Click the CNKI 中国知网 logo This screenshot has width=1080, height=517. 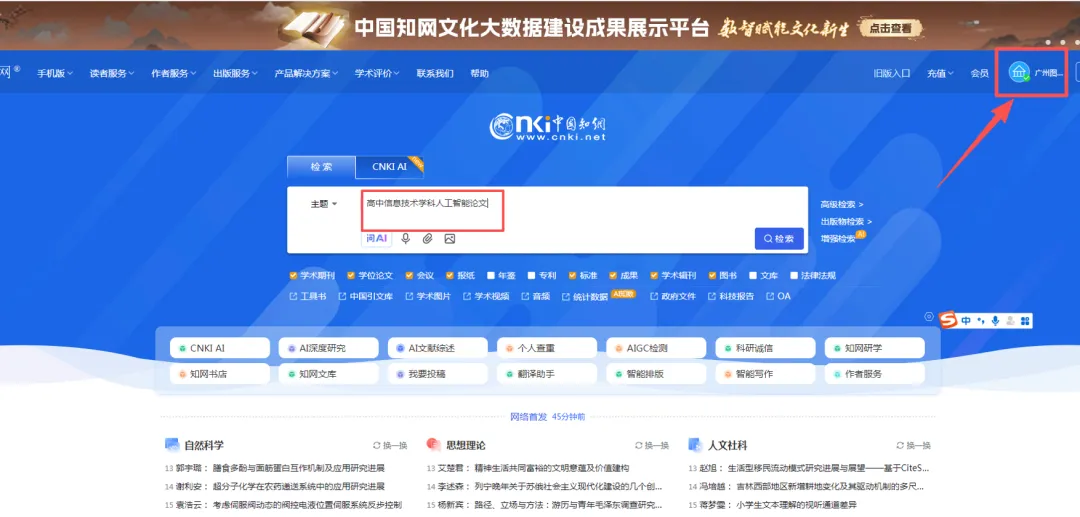tap(548, 127)
